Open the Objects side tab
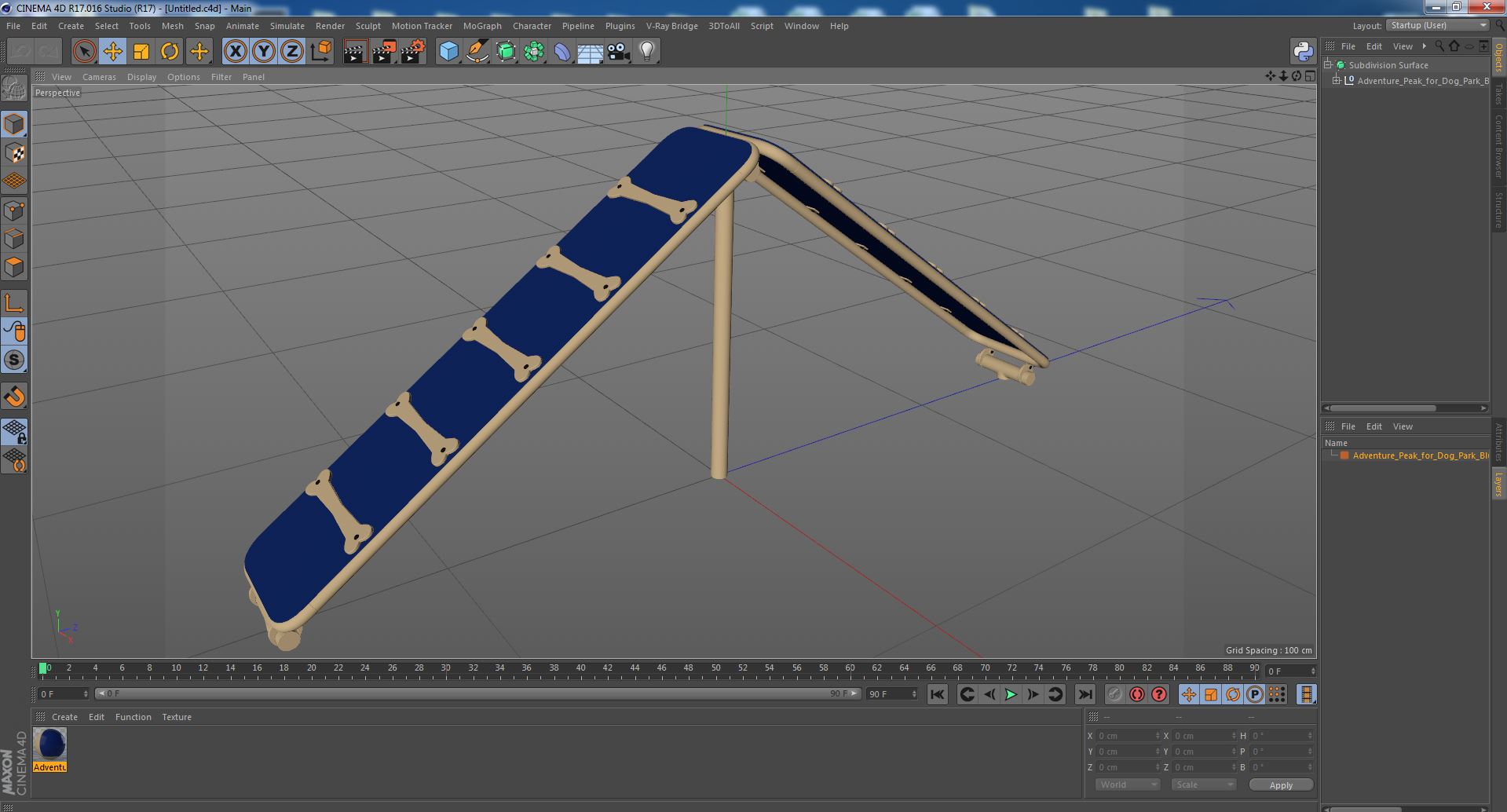The image size is (1507, 812). click(x=1499, y=57)
